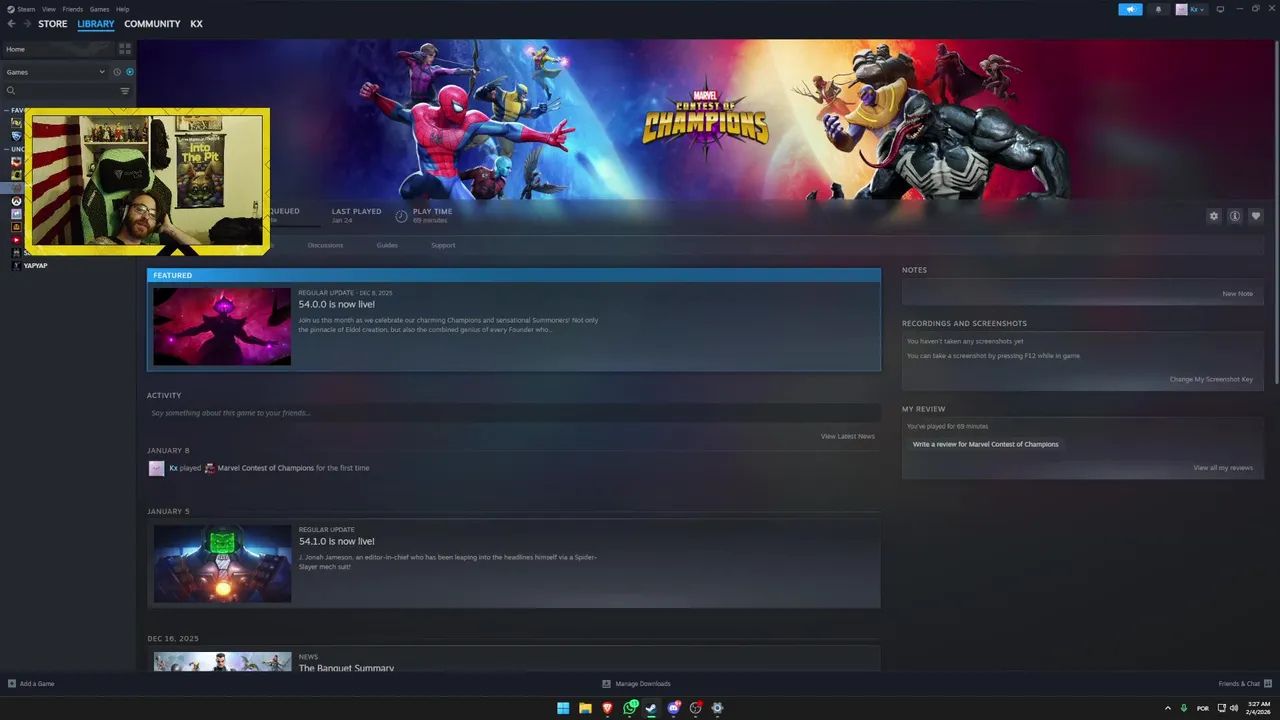This screenshot has width=1280, height=720.
Task: Select the Overwatch icon in game list
Action: [16, 201]
